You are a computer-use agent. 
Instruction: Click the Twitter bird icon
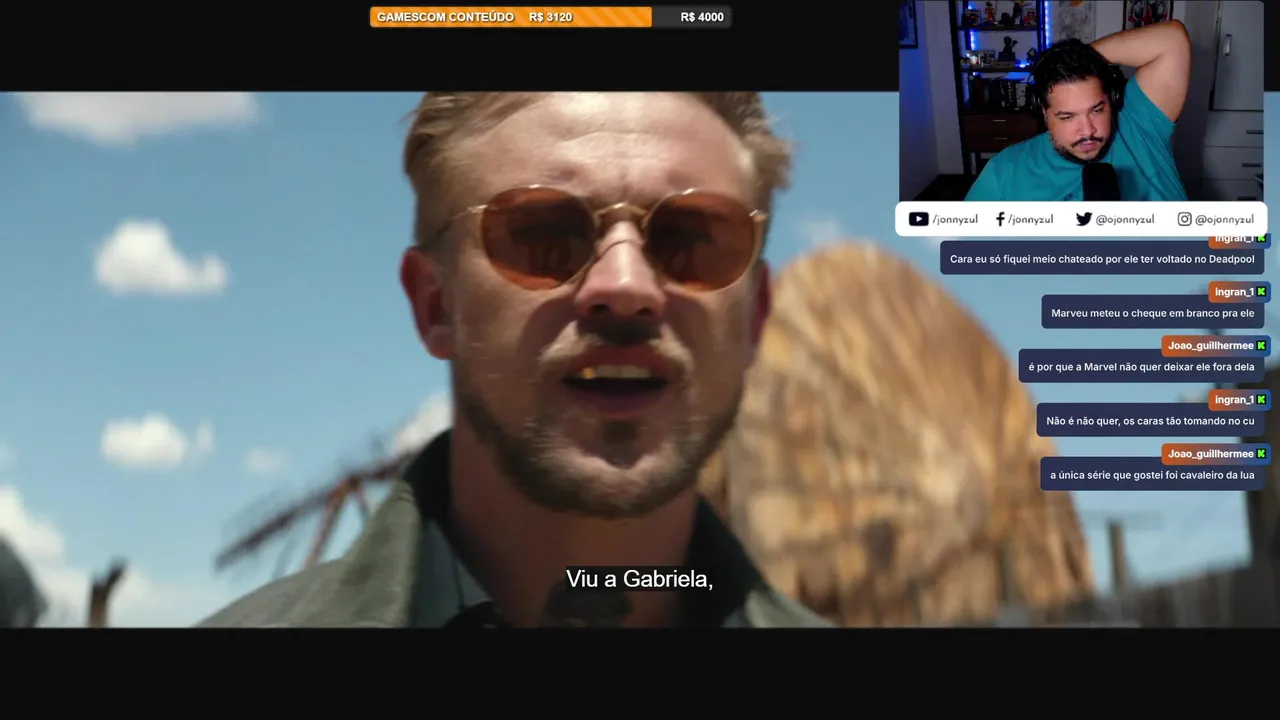1084,219
